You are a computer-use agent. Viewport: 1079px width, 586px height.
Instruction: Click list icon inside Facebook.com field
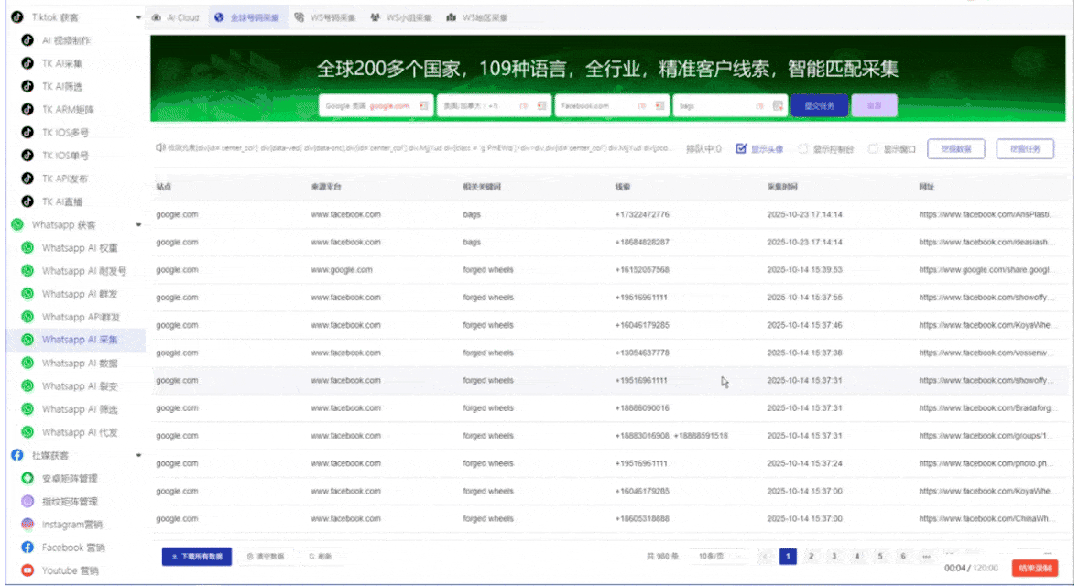659,106
